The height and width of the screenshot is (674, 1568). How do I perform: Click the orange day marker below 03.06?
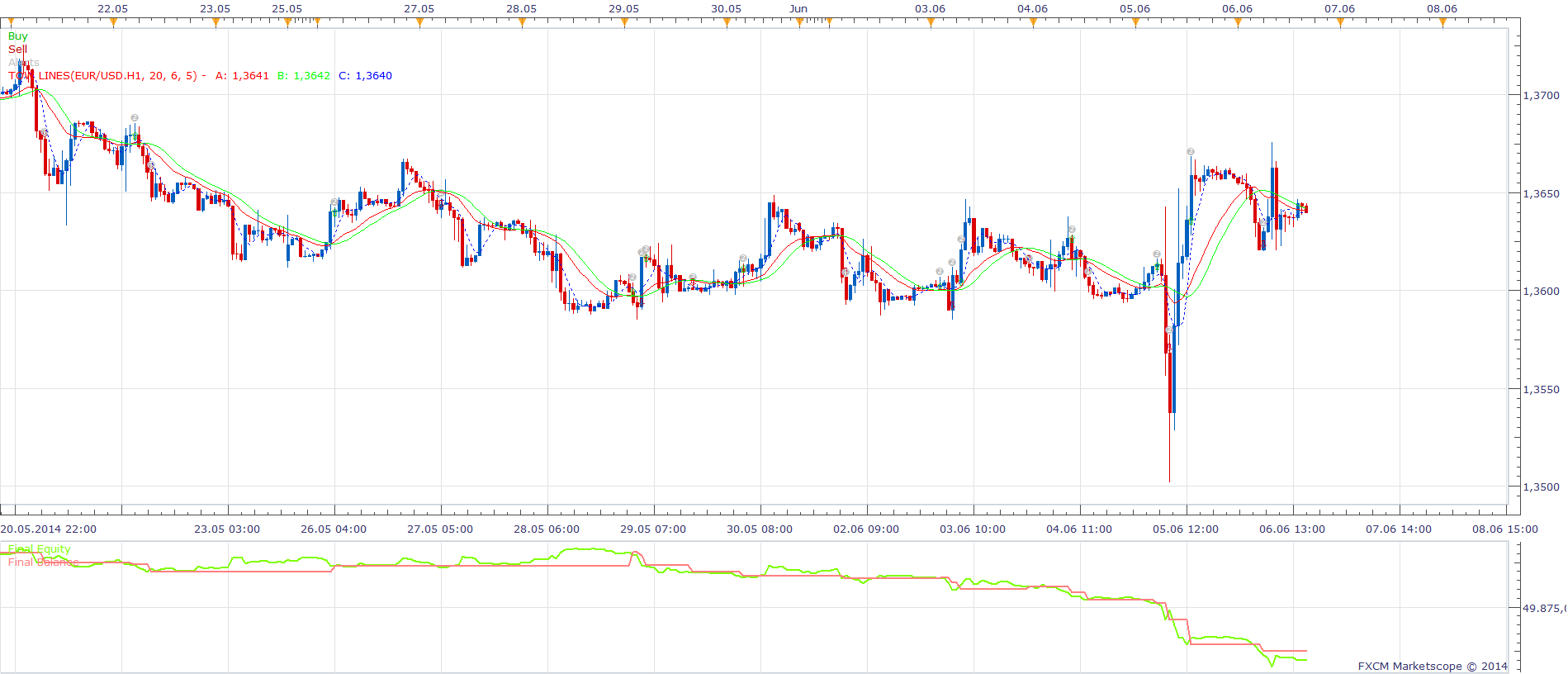click(x=931, y=23)
